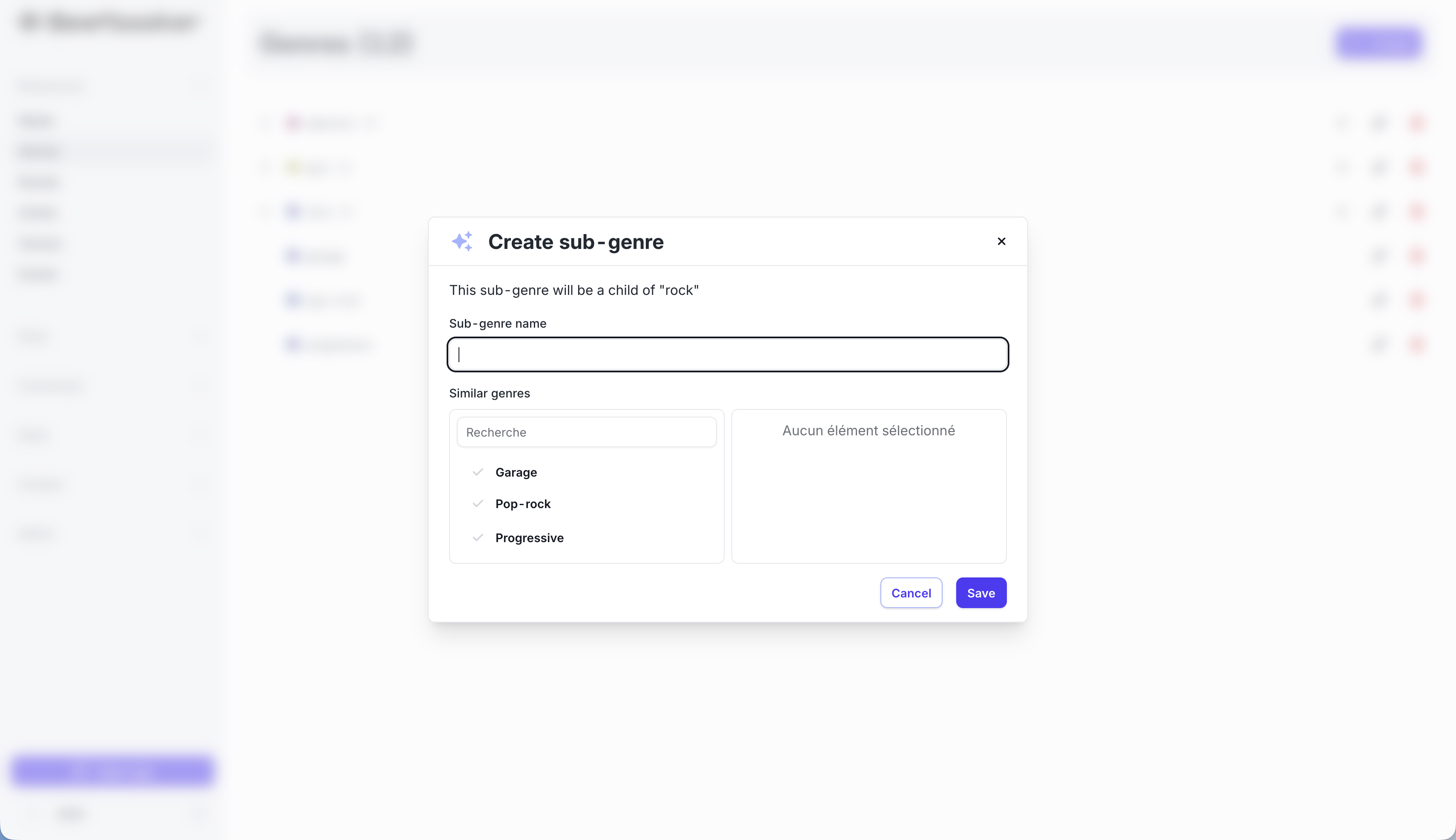Click the 'Sub-genre name' field label
Image resolution: width=1456 pixels, height=840 pixels.
pyautogui.click(x=497, y=324)
